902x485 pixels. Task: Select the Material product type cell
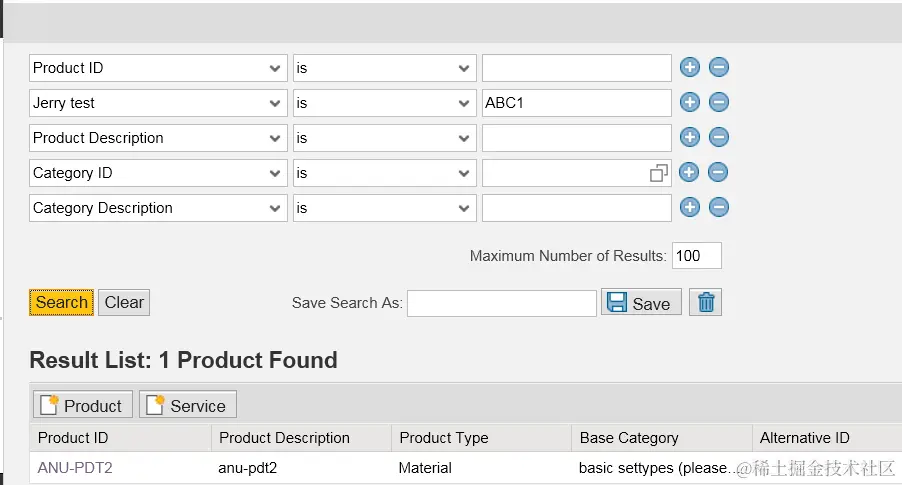pos(481,468)
